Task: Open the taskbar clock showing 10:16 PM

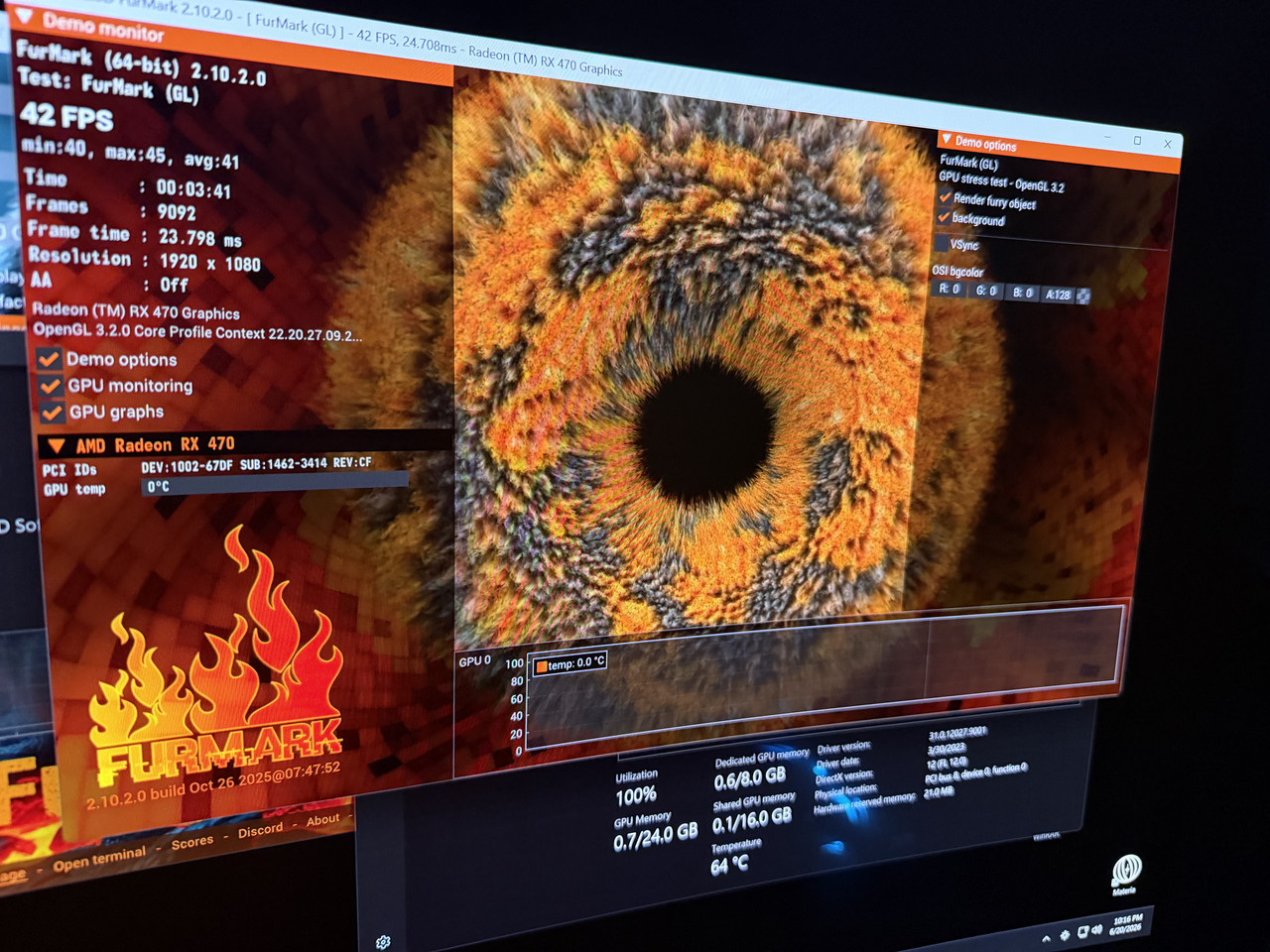Action: click(x=1126, y=924)
